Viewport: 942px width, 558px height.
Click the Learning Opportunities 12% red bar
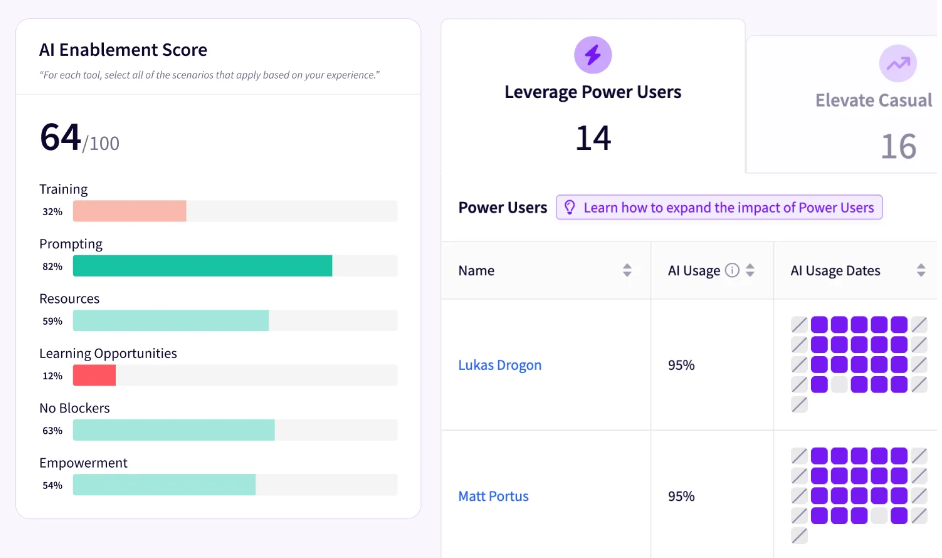94,375
